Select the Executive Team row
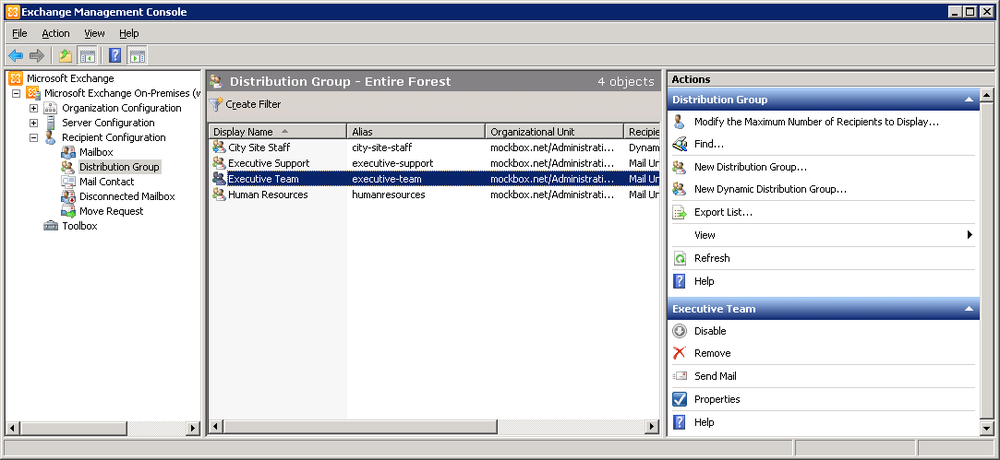The width and height of the screenshot is (1000, 460). tap(434, 179)
